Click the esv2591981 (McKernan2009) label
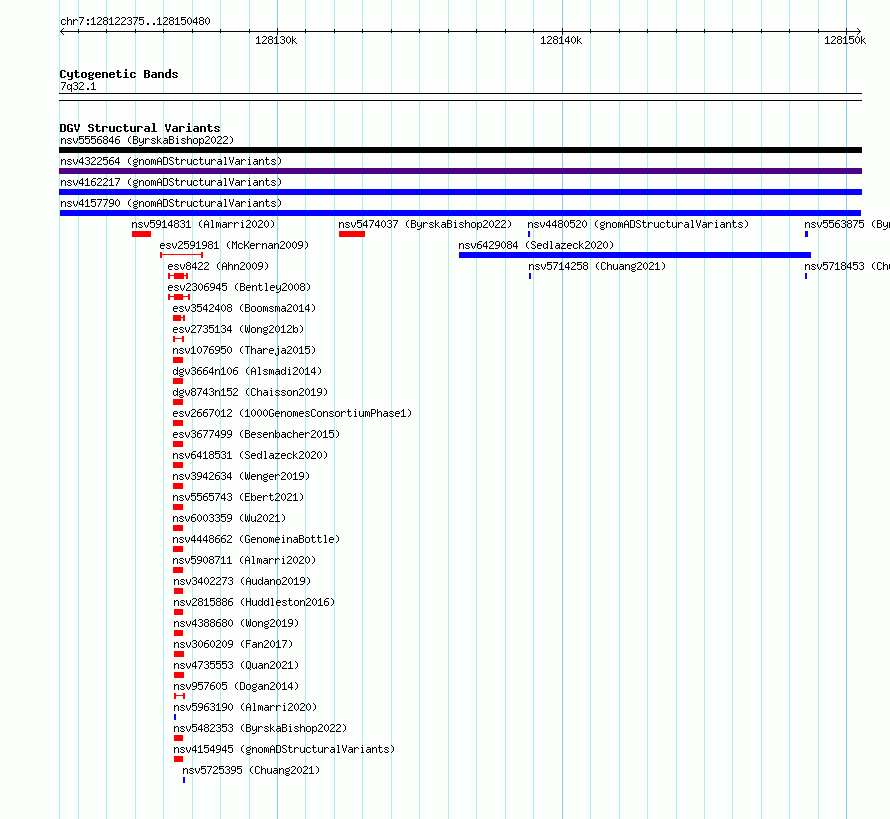Image resolution: width=890 pixels, height=819 pixels. click(234, 245)
